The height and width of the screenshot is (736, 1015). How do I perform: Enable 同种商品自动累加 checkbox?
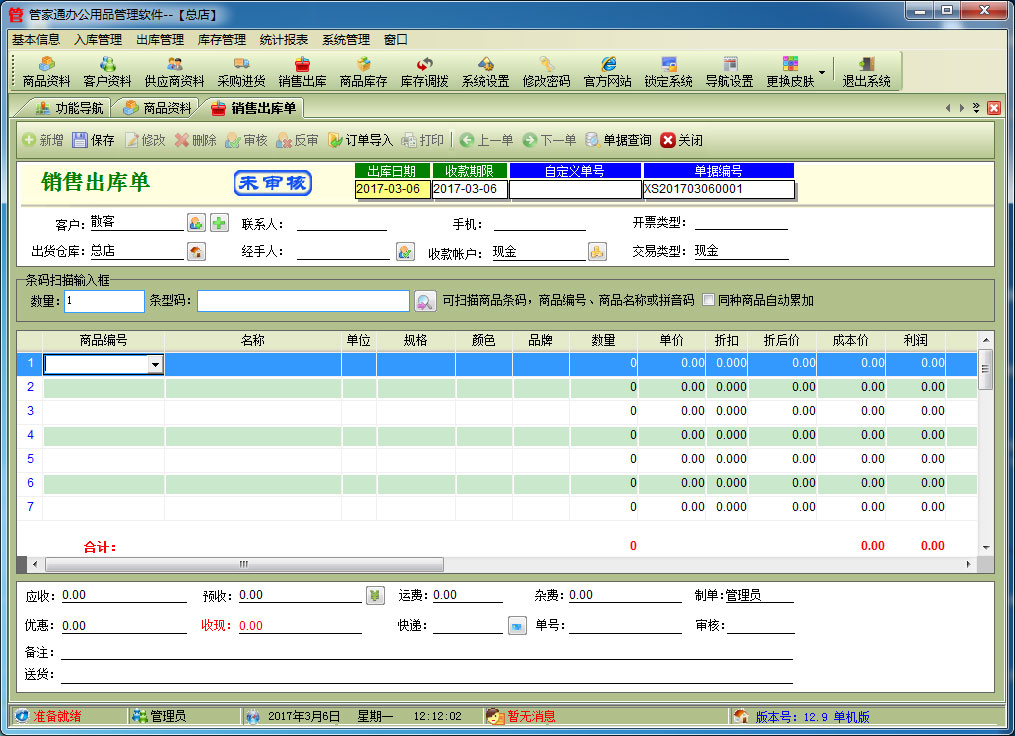(x=708, y=300)
